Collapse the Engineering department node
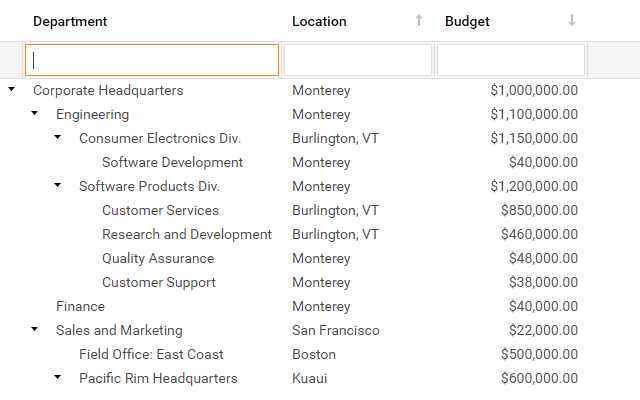The height and width of the screenshot is (400, 640). 34,114
